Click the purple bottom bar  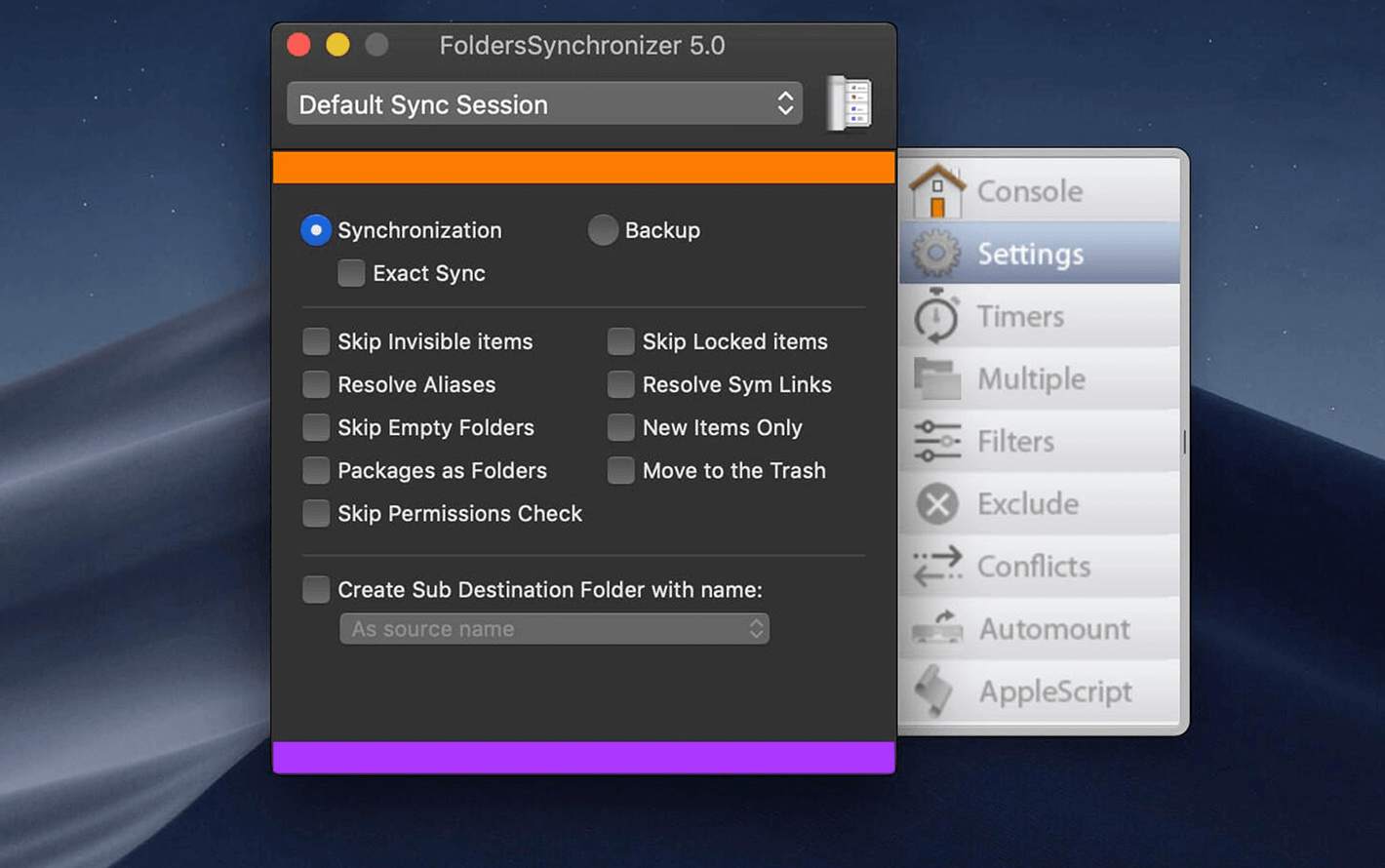tap(583, 758)
